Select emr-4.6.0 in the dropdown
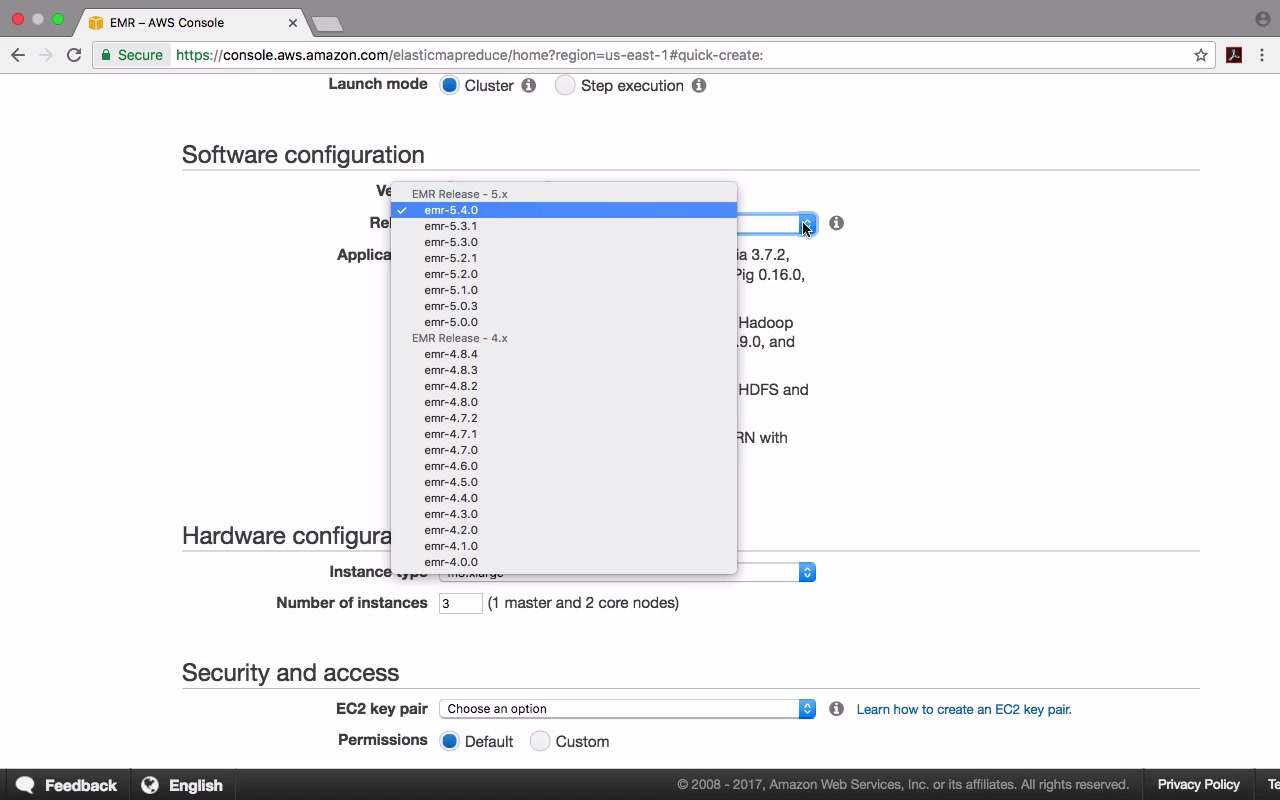 click(564, 466)
